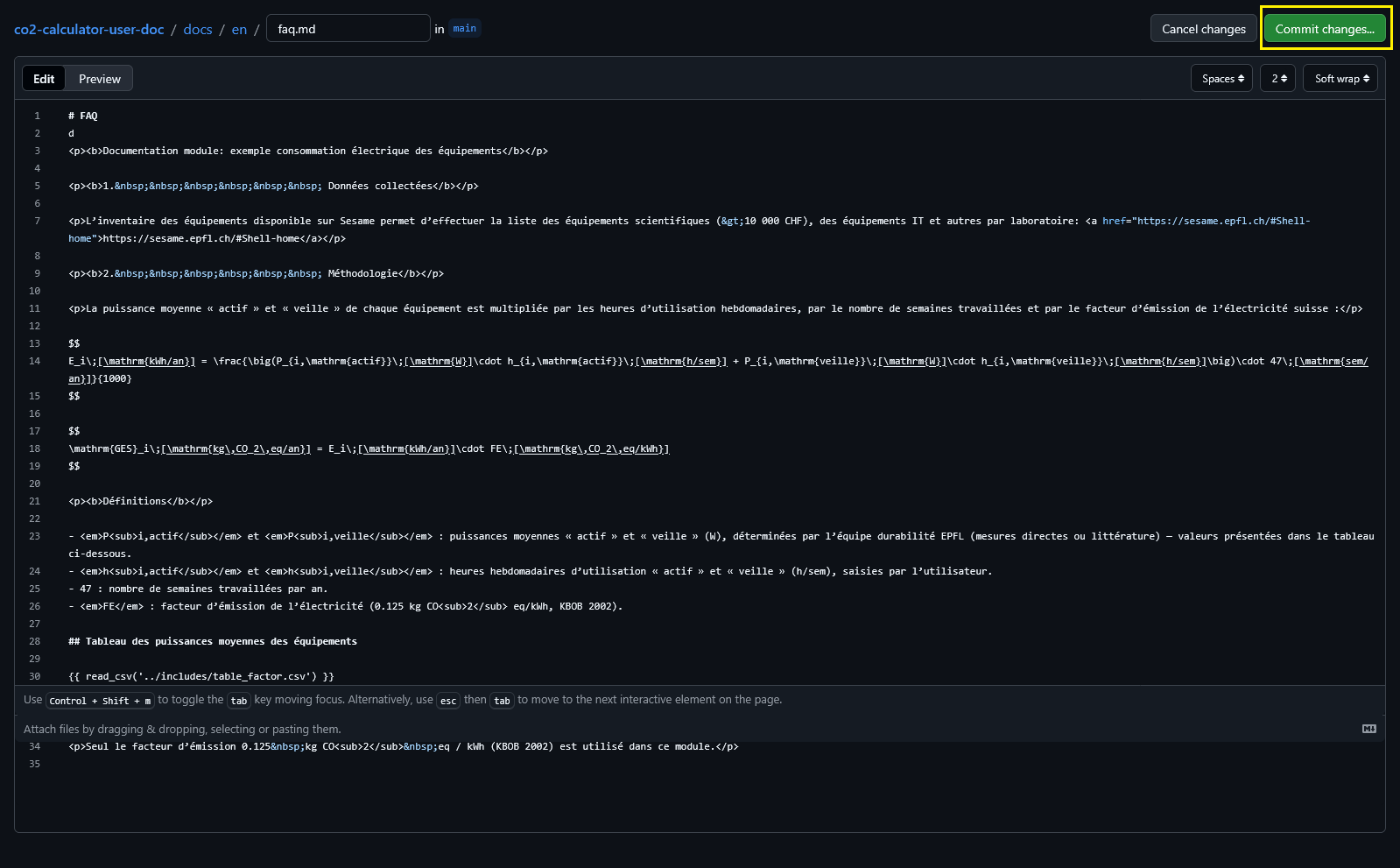This screenshot has width=1400, height=868.
Task: Click the main branch label
Action: (465, 28)
